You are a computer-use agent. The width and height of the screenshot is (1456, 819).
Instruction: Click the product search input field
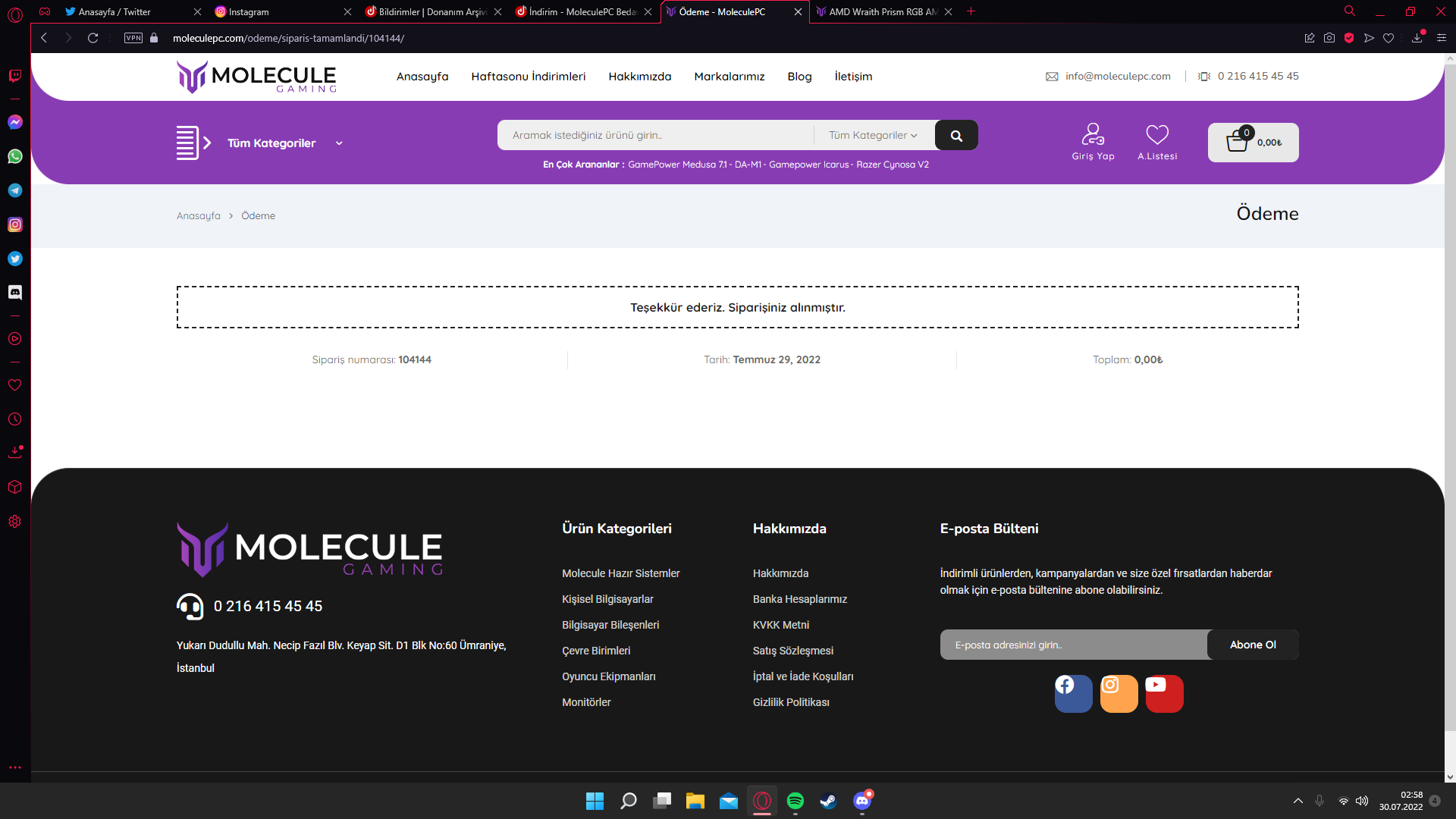coord(656,136)
